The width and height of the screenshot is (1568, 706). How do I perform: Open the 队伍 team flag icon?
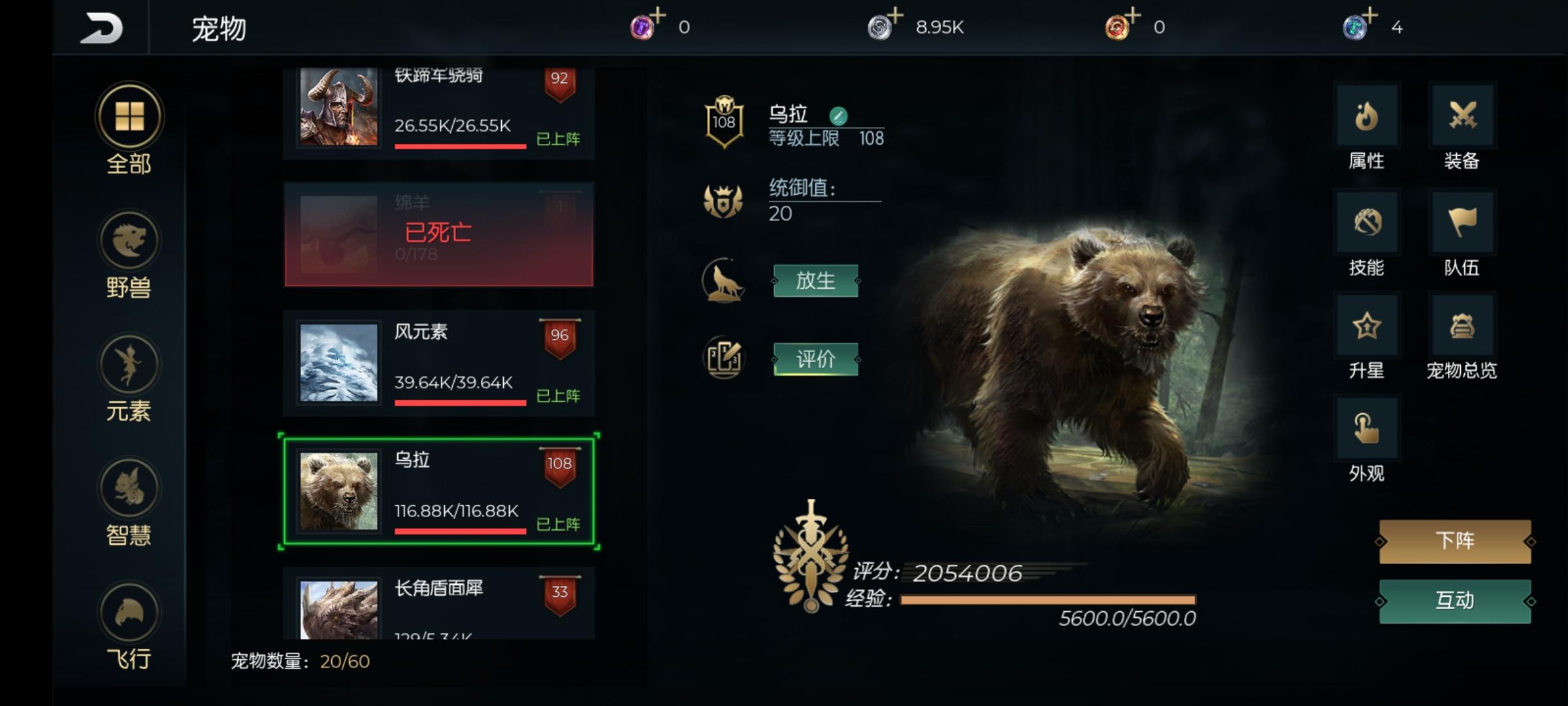1462,222
